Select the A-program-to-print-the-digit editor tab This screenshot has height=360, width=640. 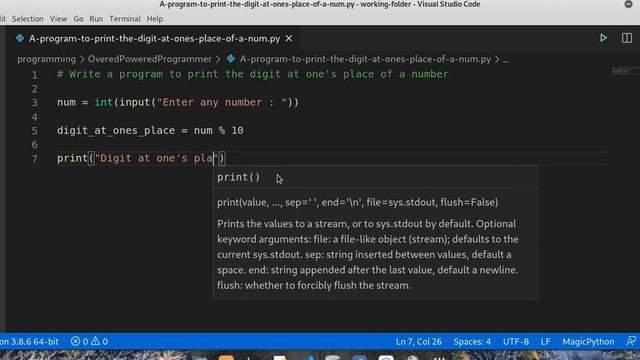[x=154, y=38]
